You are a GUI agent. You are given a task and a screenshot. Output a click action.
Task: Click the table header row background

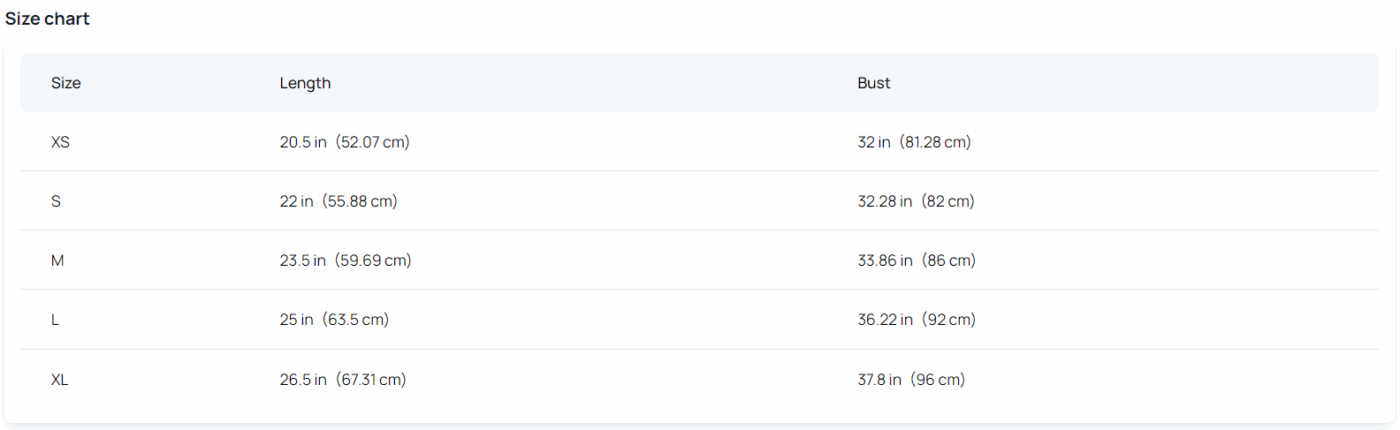pyautogui.click(x=699, y=83)
